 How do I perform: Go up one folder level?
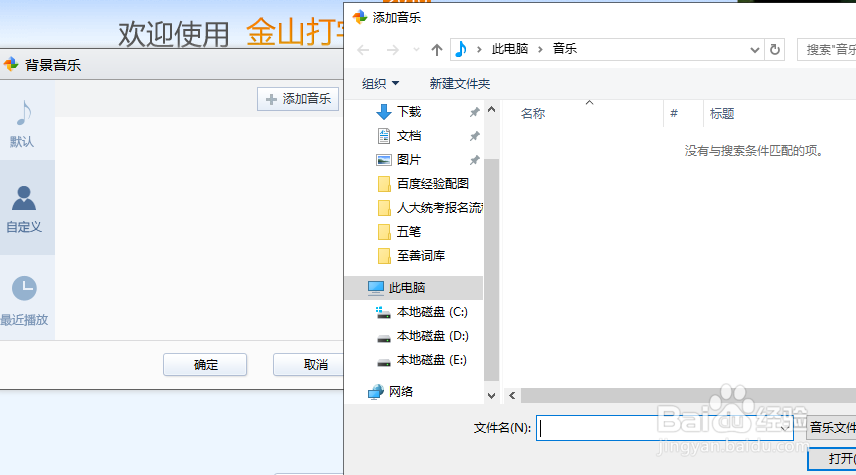[x=437, y=50]
